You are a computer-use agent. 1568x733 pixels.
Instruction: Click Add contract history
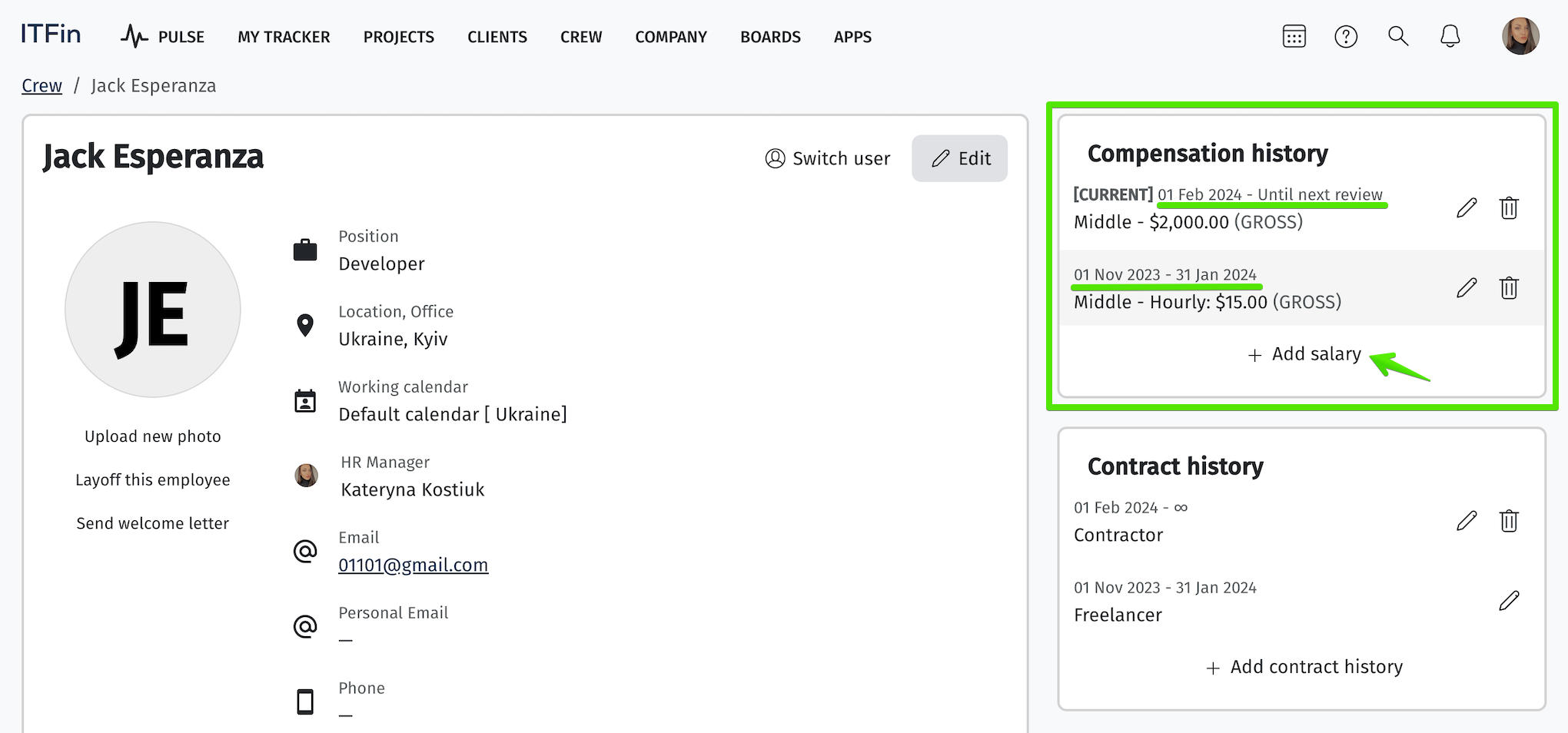click(x=1304, y=667)
